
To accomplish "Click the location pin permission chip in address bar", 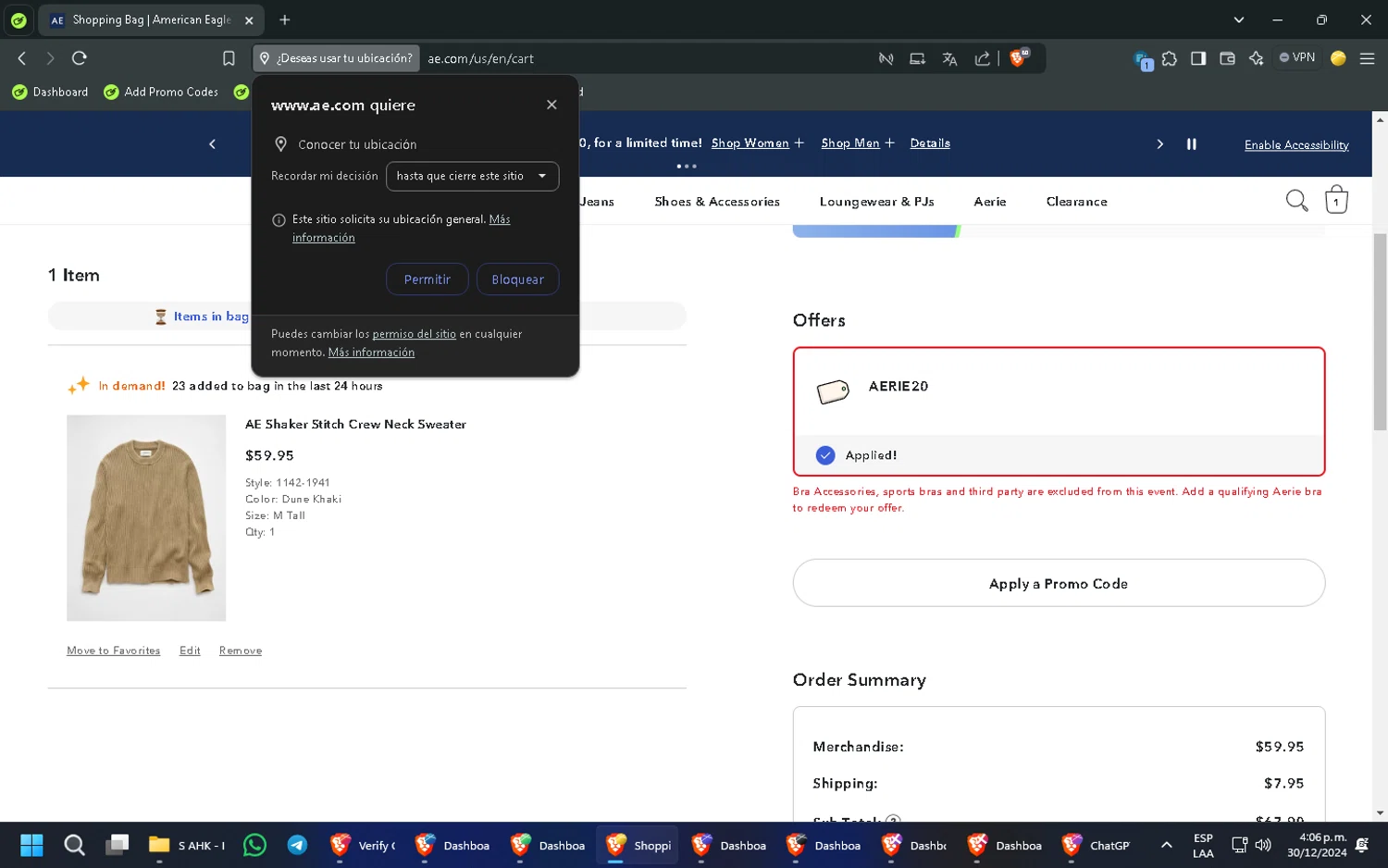I will coord(336,58).
